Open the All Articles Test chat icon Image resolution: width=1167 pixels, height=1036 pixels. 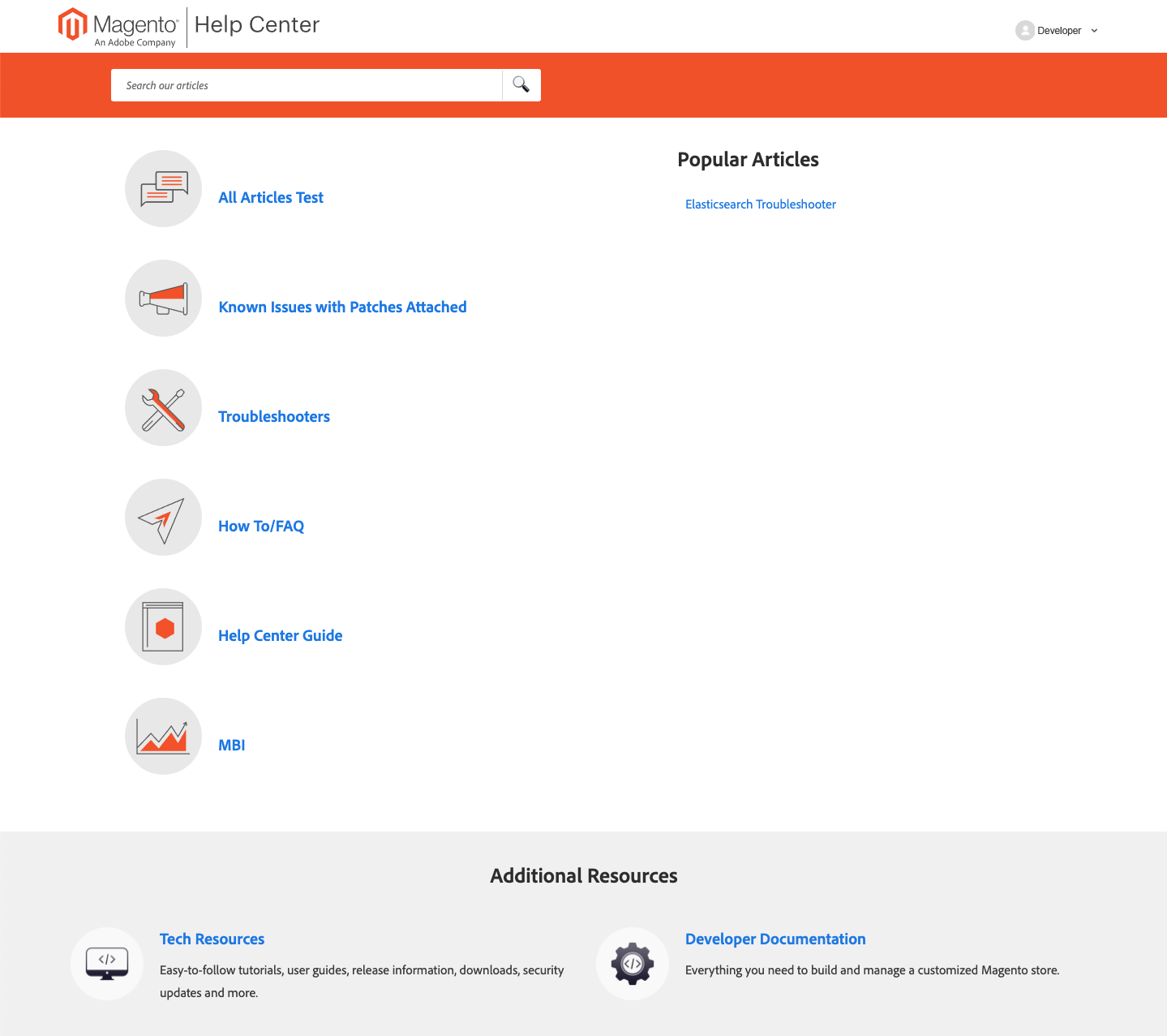[x=163, y=188]
